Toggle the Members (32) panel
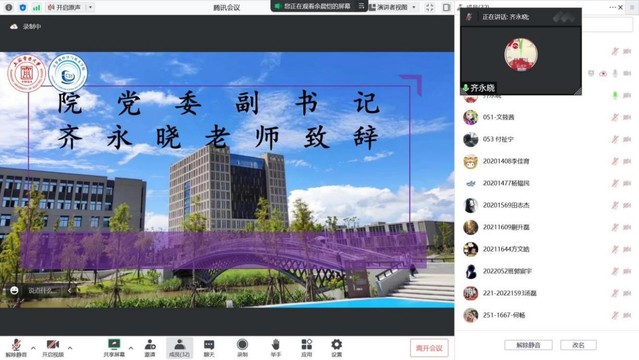This screenshot has width=639, height=360. pyautogui.click(x=180, y=348)
